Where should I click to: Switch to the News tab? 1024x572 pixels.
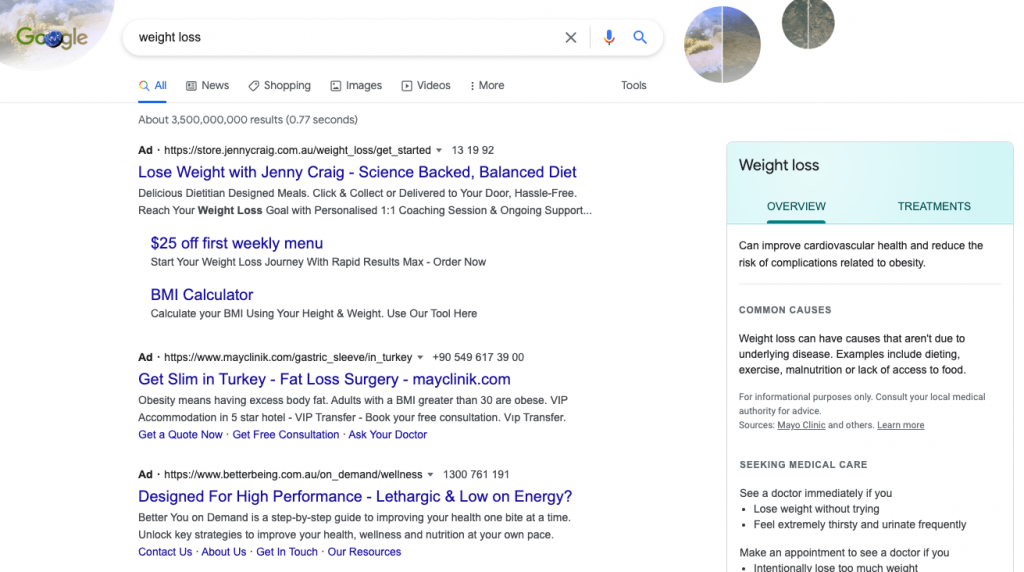pos(207,86)
